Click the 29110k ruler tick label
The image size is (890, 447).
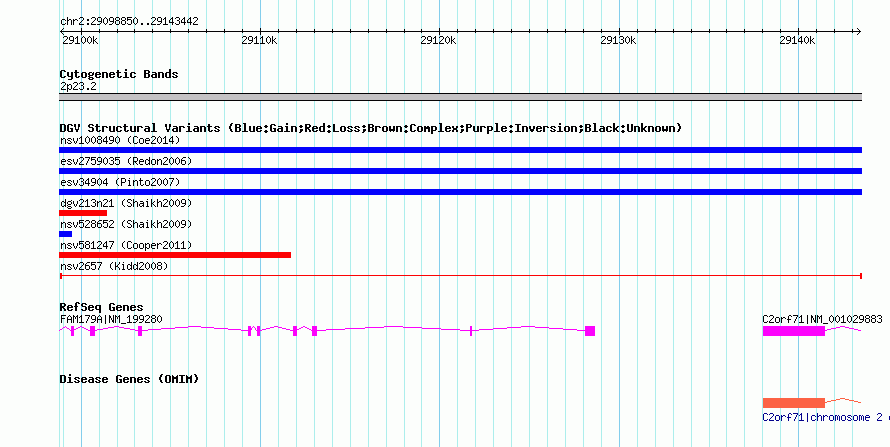click(x=259, y=40)
